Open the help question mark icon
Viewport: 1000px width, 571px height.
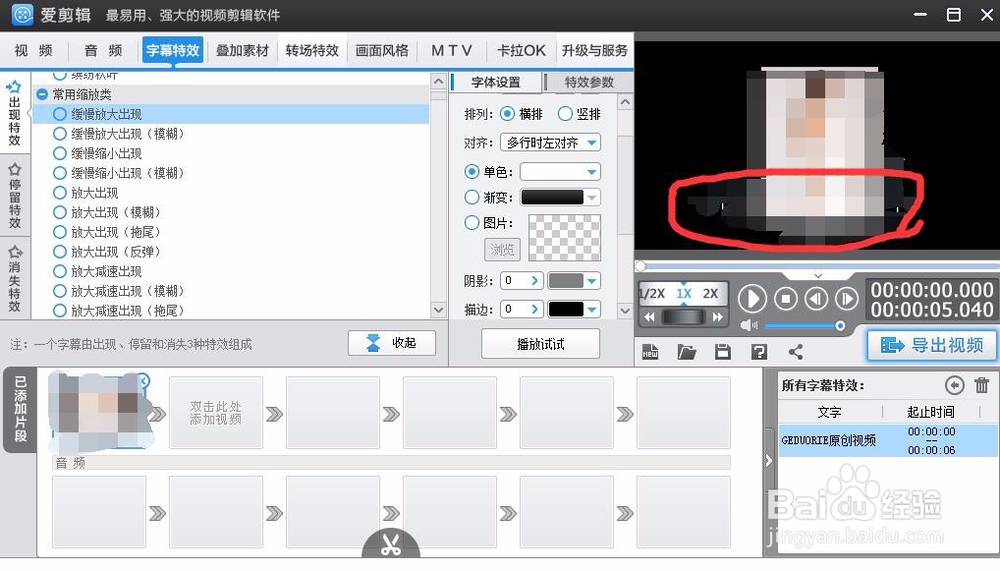click(759, 352)
